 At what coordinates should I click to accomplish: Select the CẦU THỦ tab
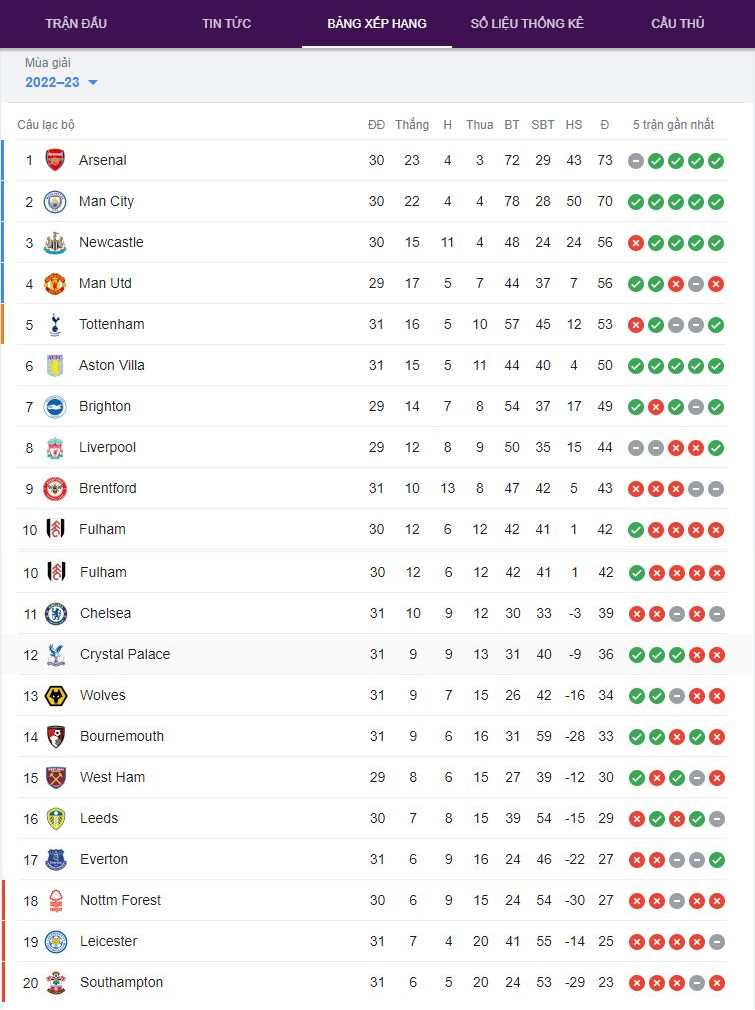click(x=677, y=23)
